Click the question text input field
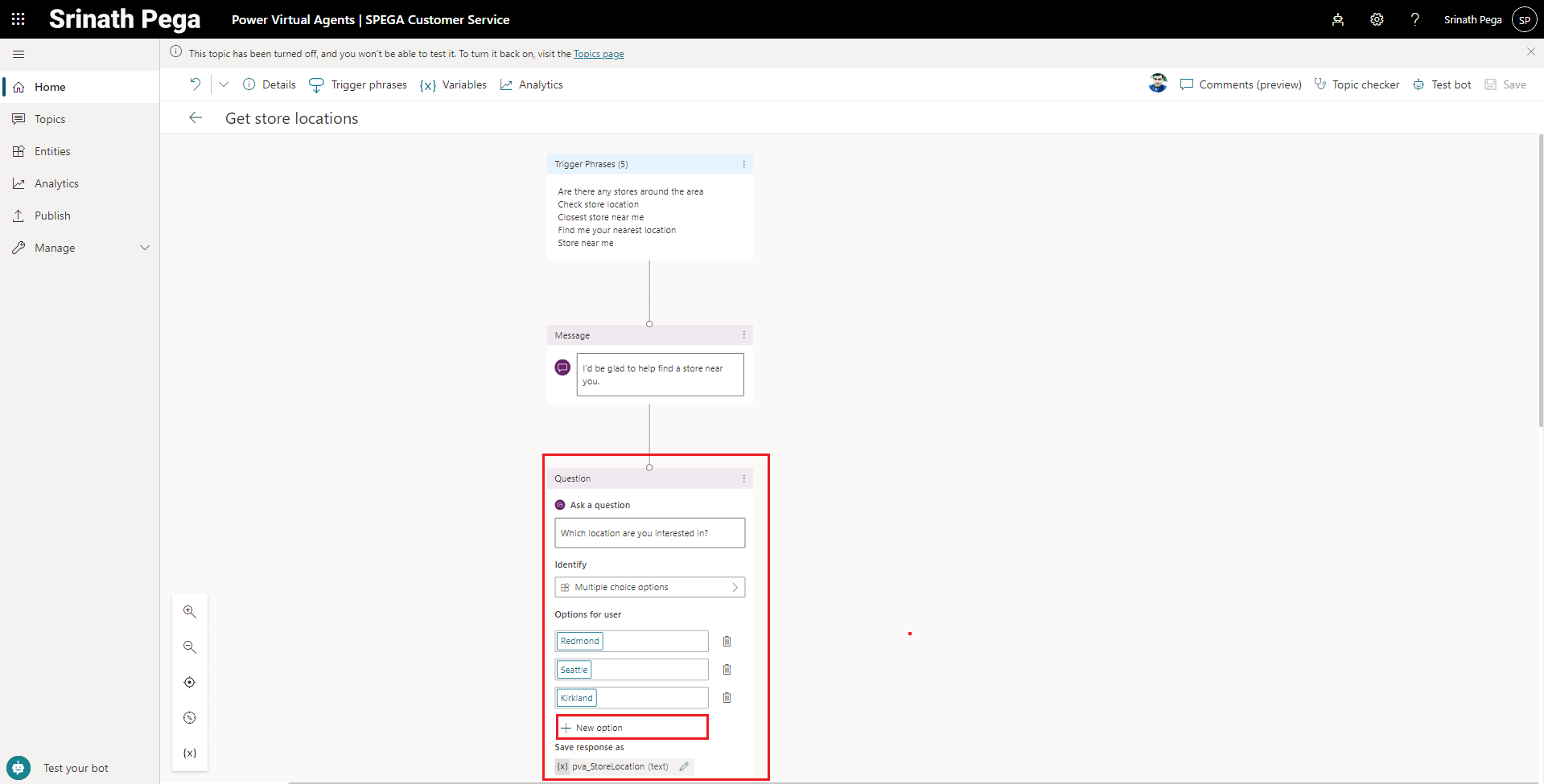Screen dimensions: 1544x784 649,533
